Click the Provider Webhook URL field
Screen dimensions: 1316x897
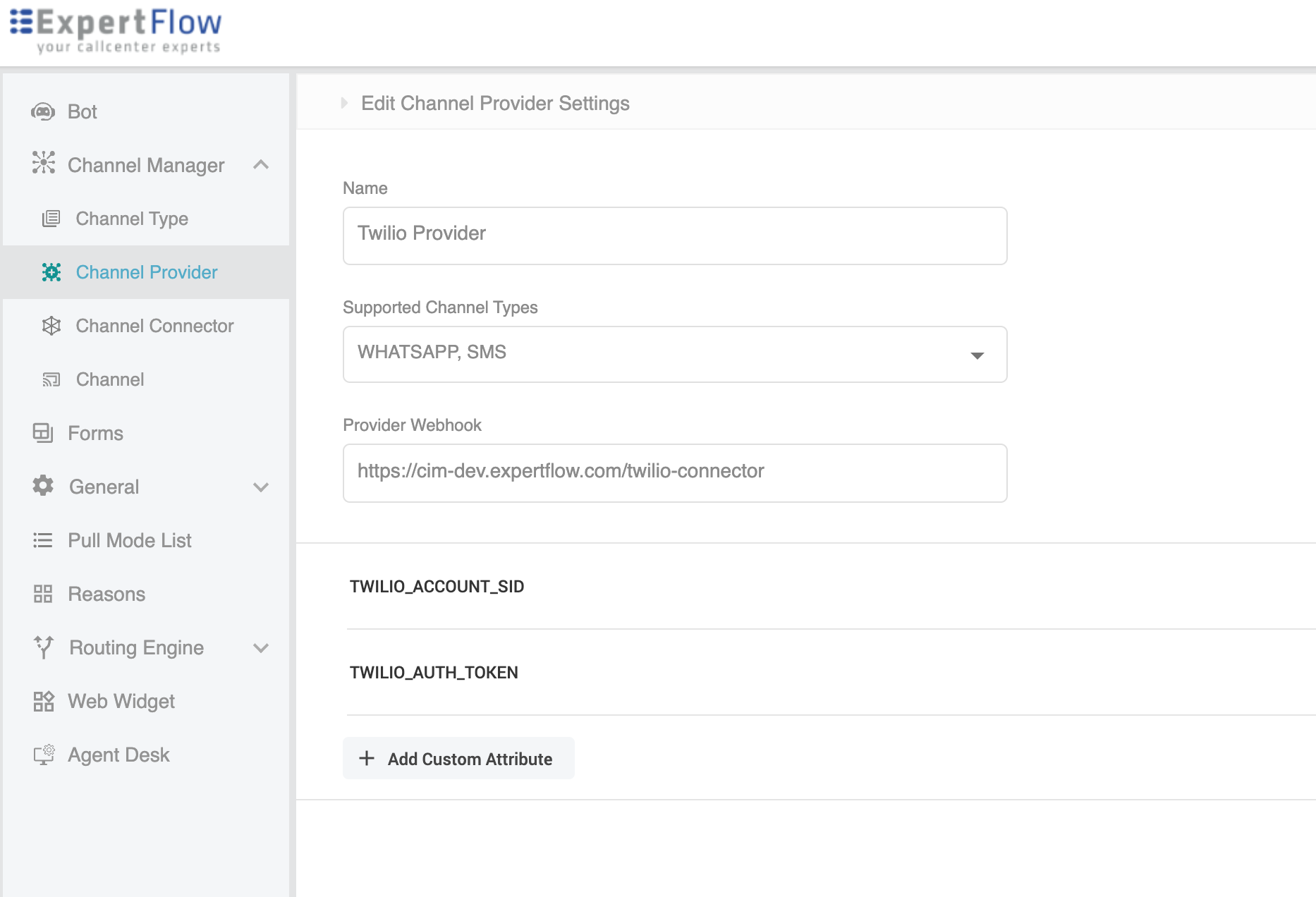click(x=674, y=472)
